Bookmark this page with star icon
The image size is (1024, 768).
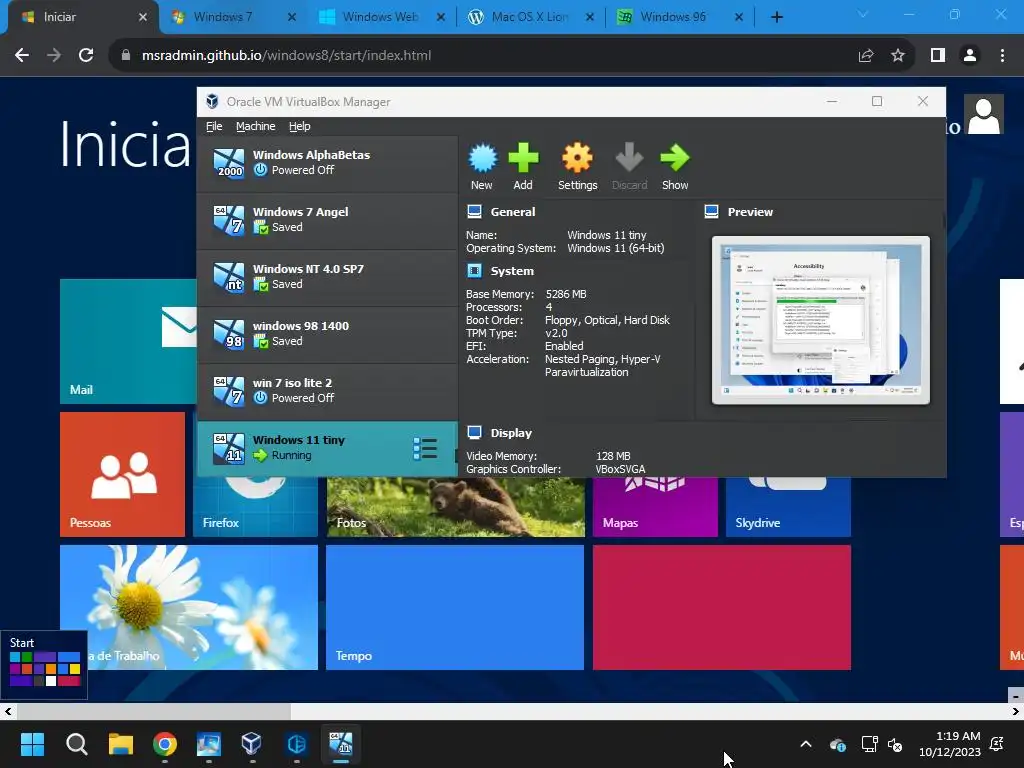(x=898, y=56)
